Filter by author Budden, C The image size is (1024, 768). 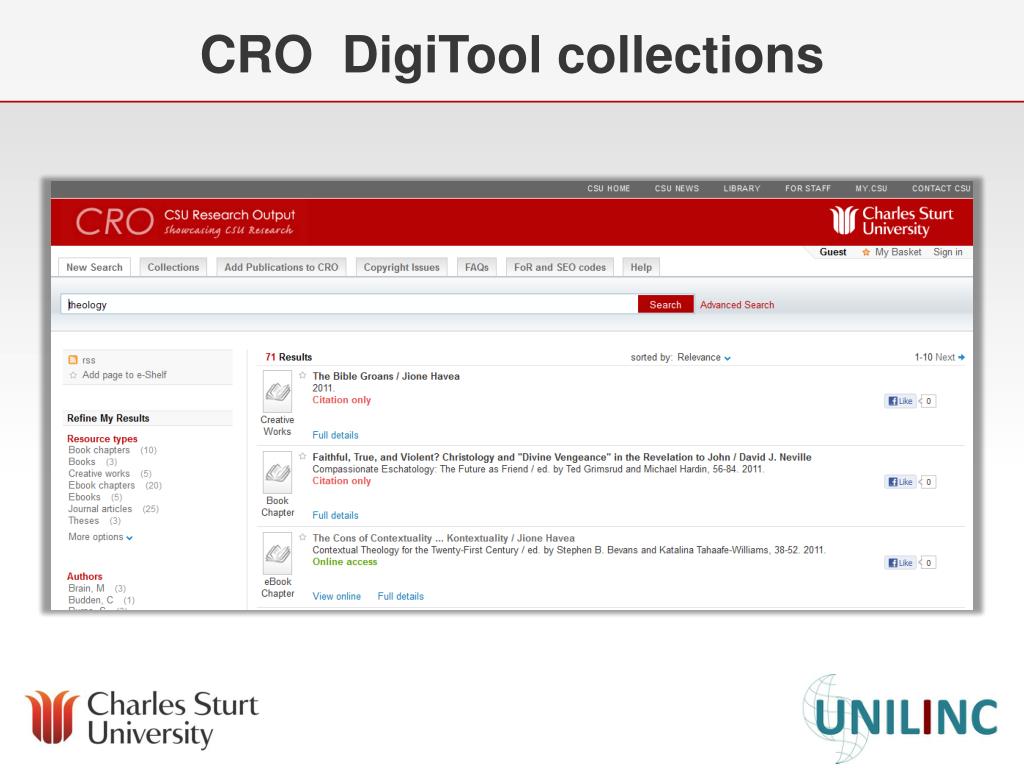pyautogui.click(x=91, y=600)
